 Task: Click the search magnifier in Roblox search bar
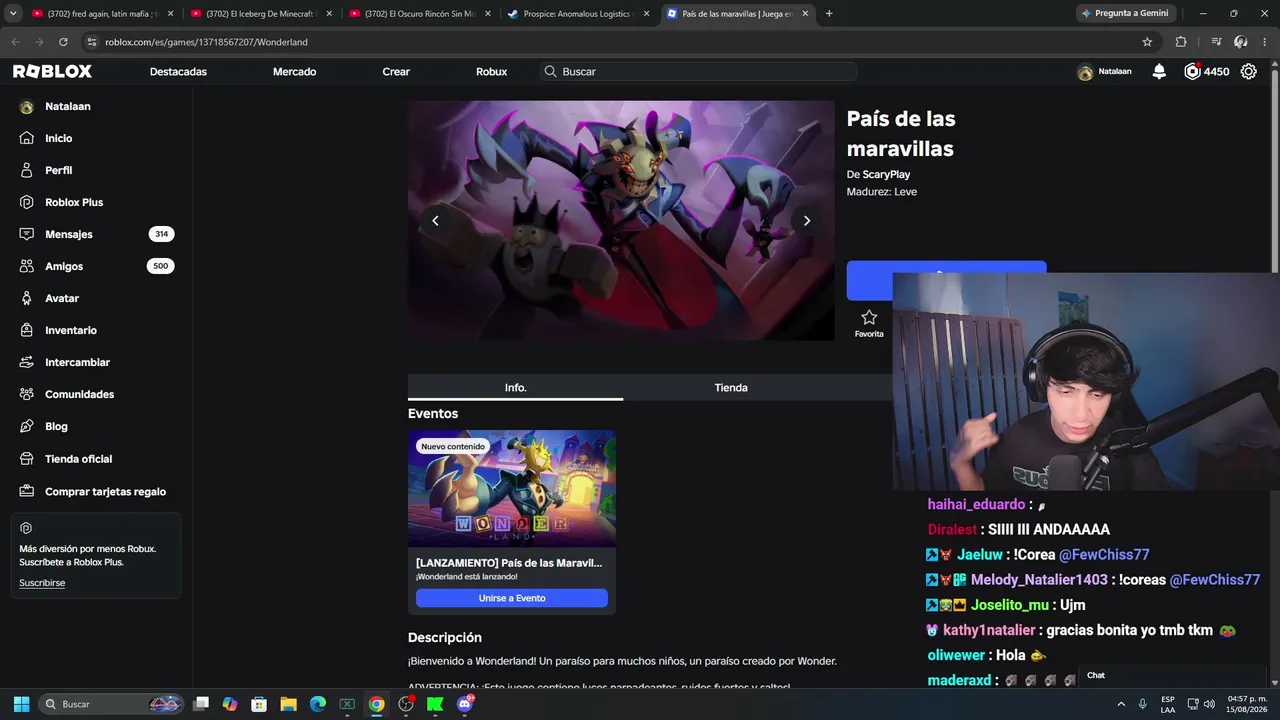coord(550,72)
